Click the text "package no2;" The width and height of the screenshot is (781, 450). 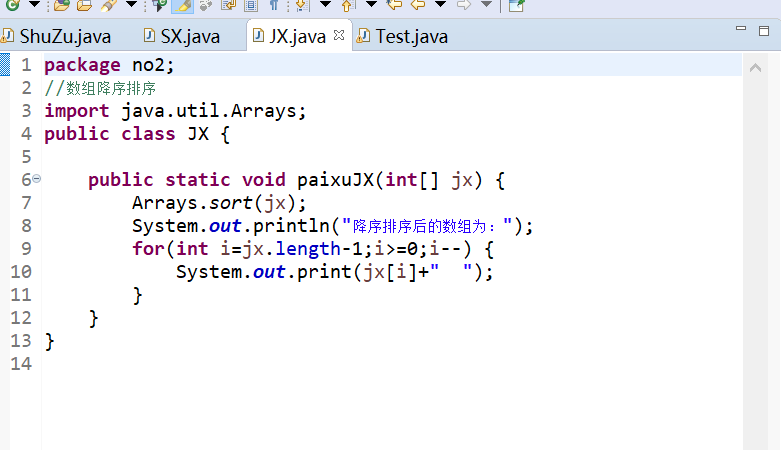point(109,65)
